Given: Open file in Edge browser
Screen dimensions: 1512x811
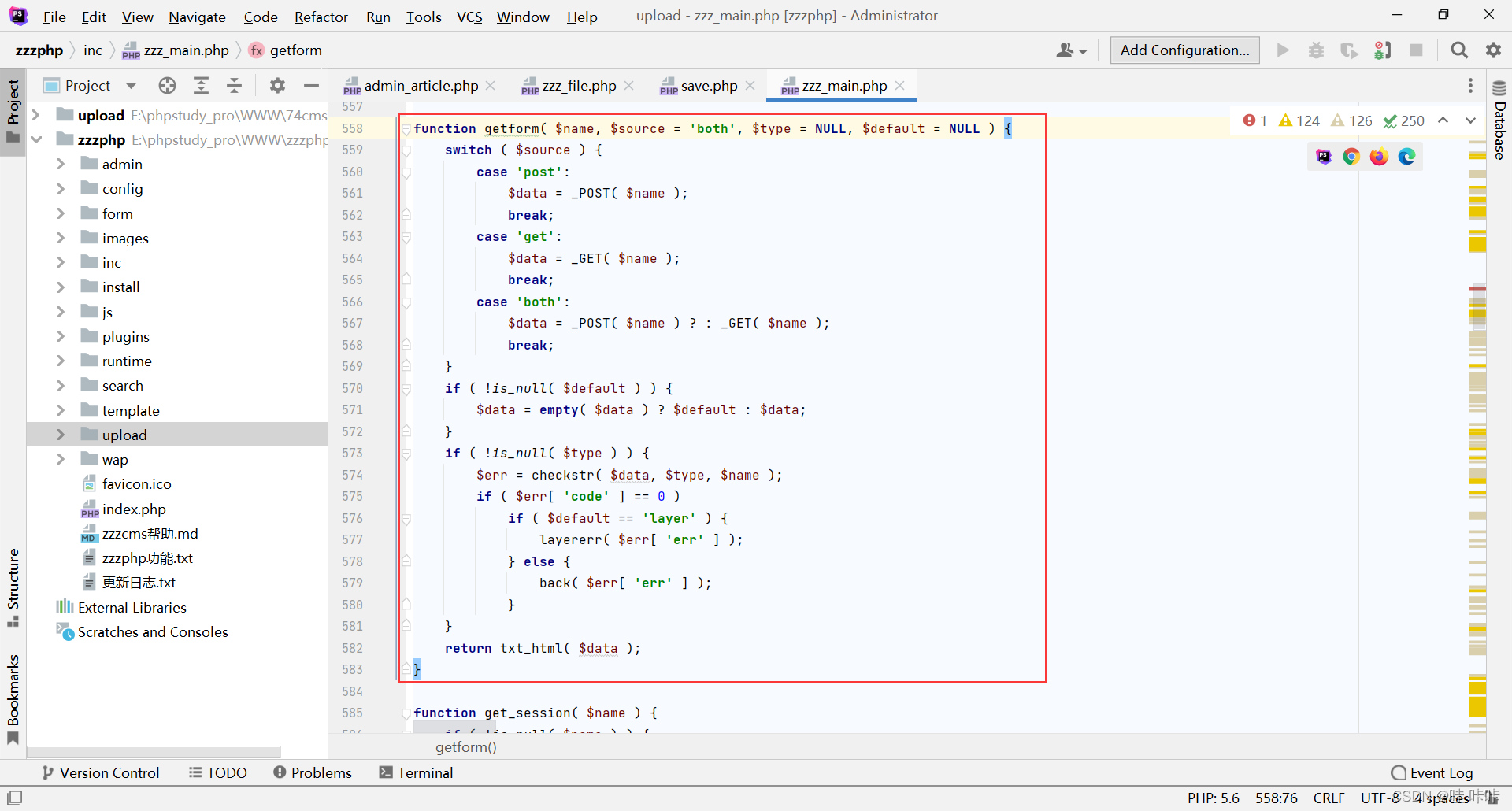Looking at the screenshot, I should click(1406, 157).
